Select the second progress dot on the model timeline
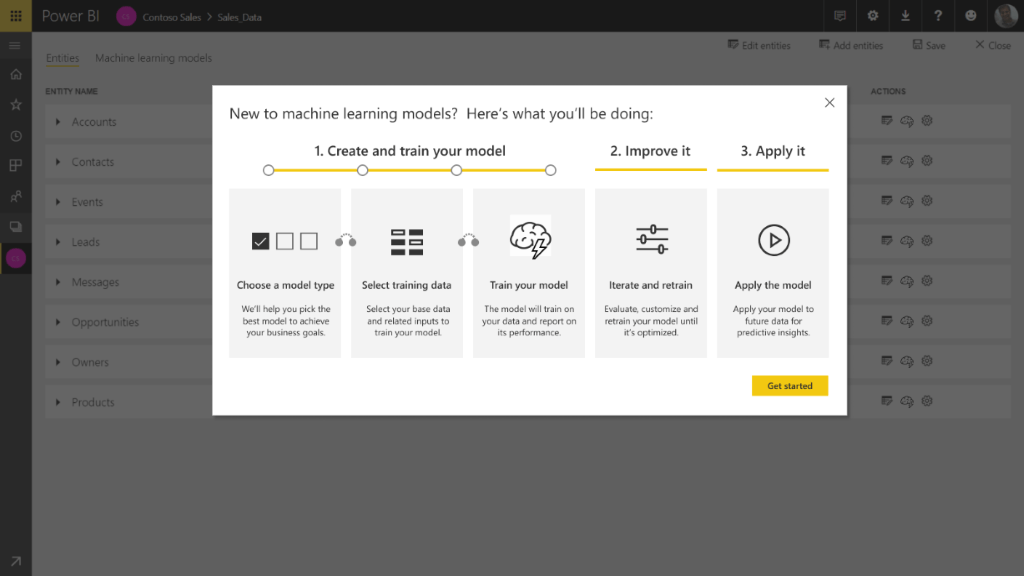The width and height of the screenshot is (1024, 576). coord(362,170)
